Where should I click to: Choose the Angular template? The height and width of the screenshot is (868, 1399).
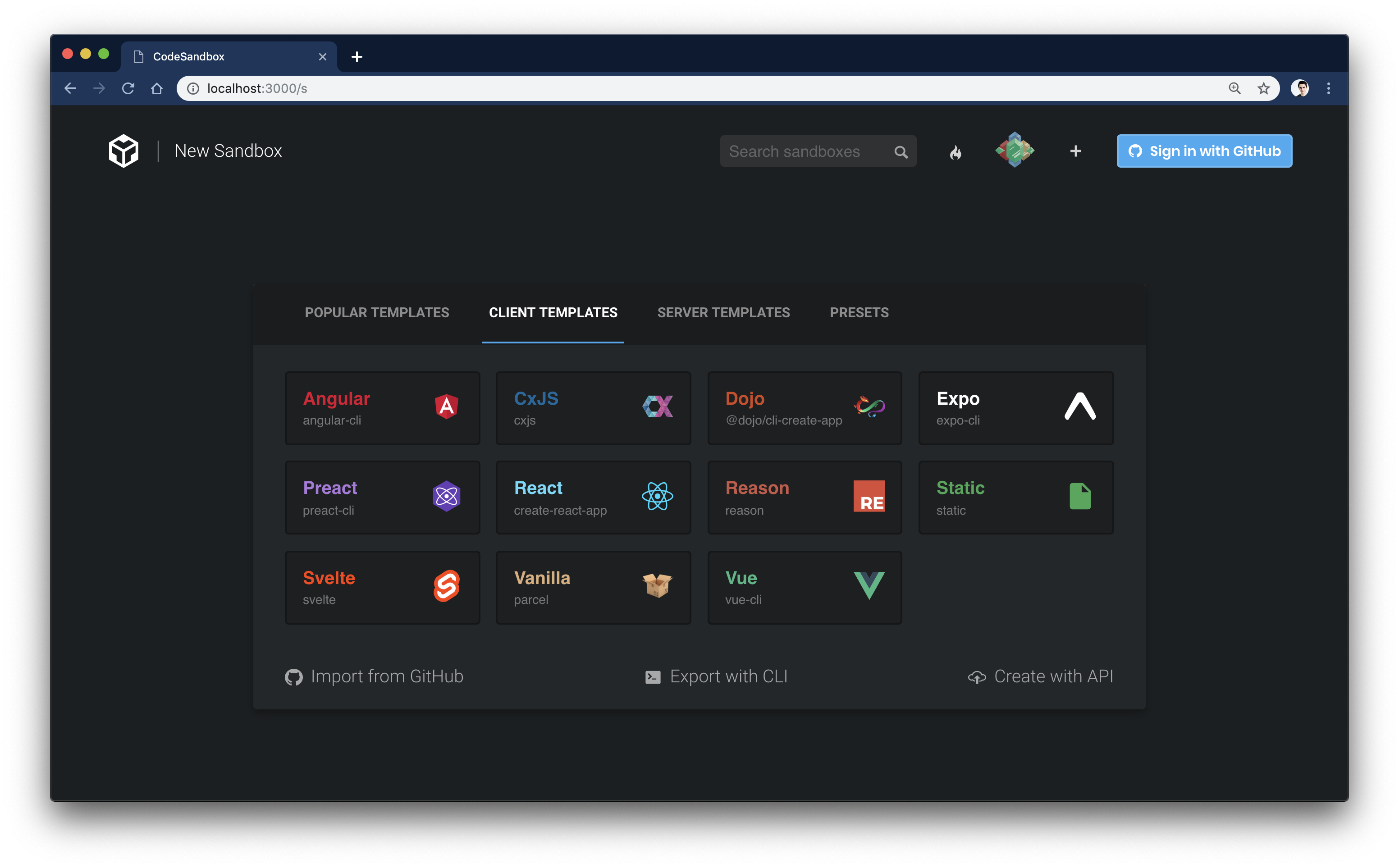[382, 408]
